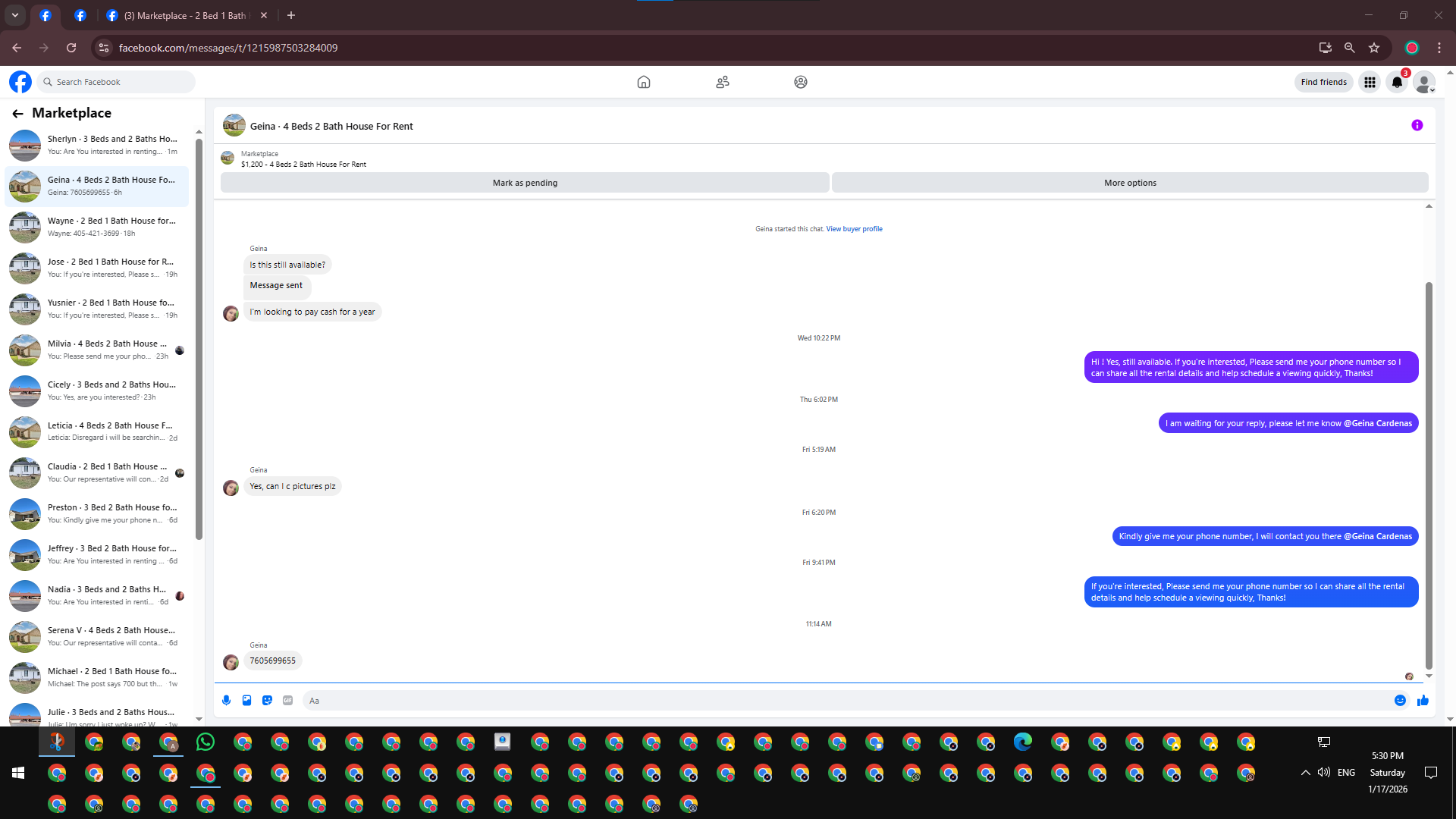1456x819 pixels.
Task: Open the sticker picker icon
Action: pyautogui.click(x=267, y=700)
